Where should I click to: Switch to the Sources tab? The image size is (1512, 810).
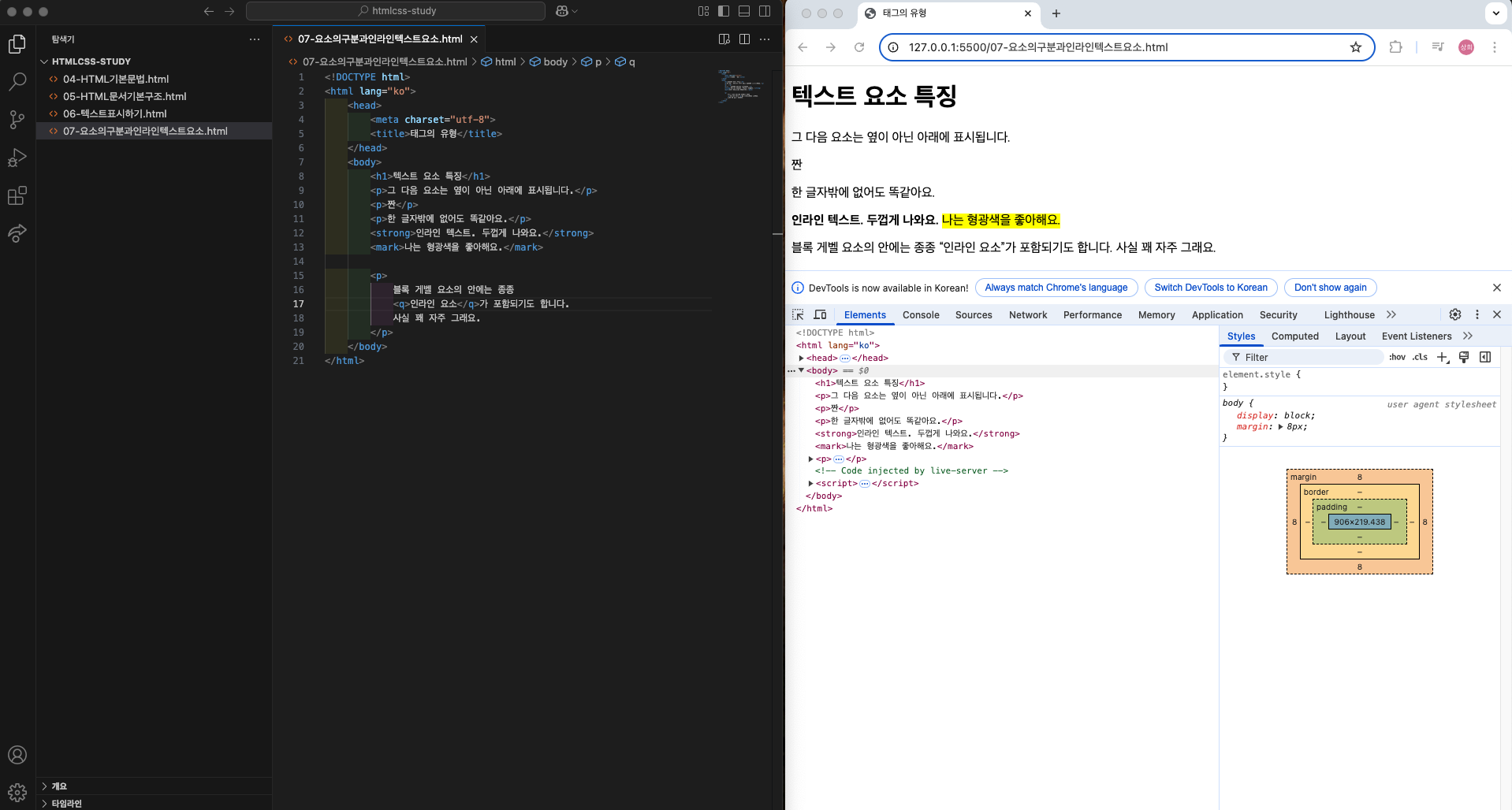pos(974,315)
